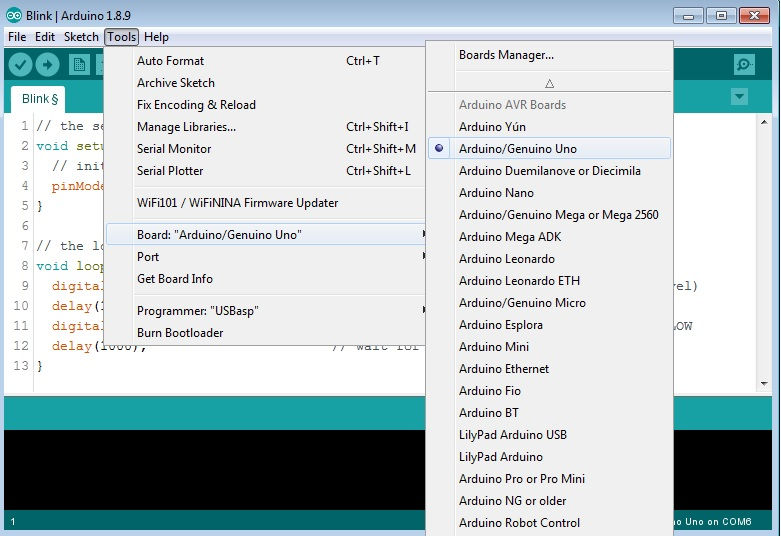Open Serial Monitor from the menu

pyautogui.click(x=266, y=148)
